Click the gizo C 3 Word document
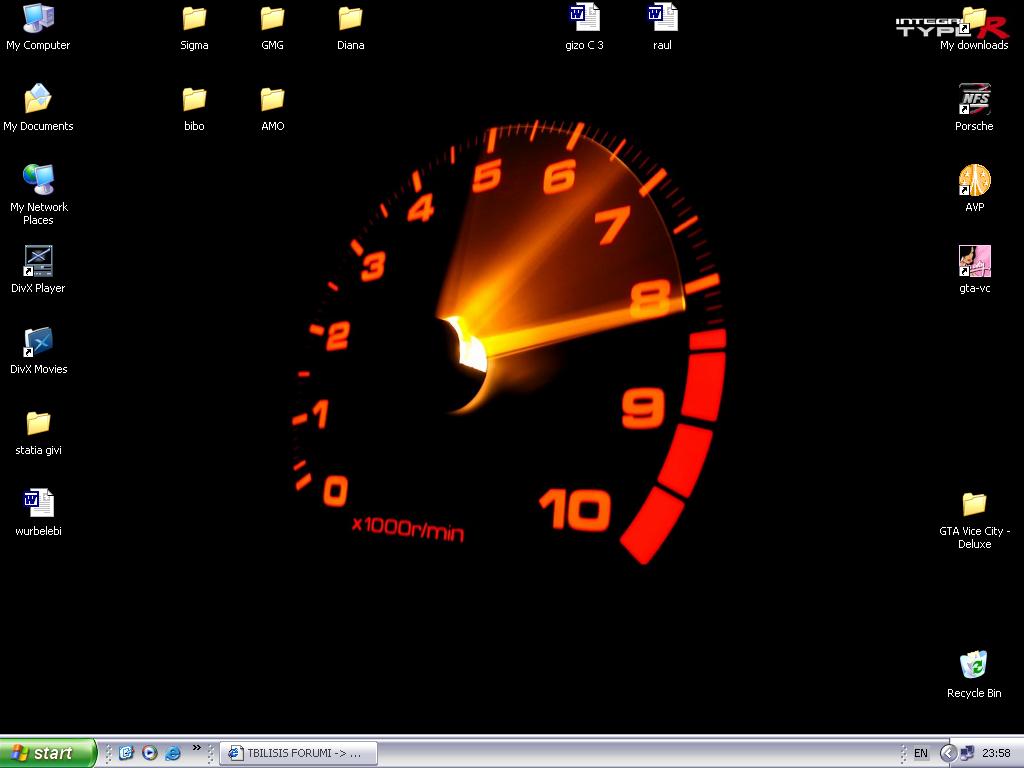The width and height of the screenshot is (1024, 768). (x=584, y=19)
